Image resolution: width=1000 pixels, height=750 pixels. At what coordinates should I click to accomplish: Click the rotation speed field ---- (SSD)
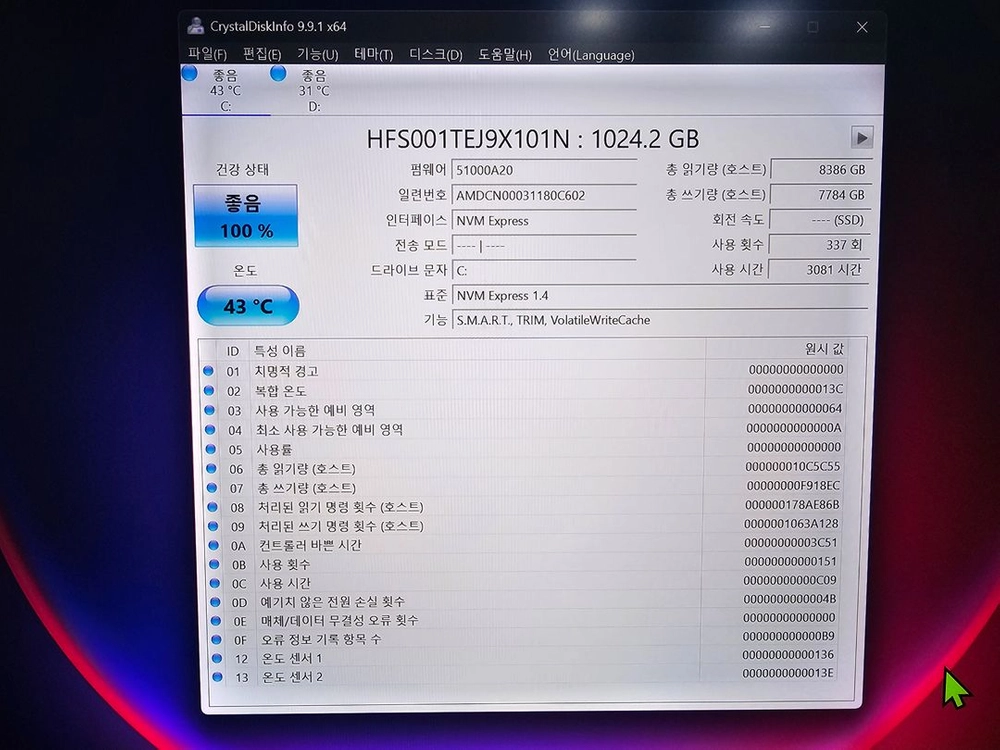pyautogui.click(x=819, y=220)
